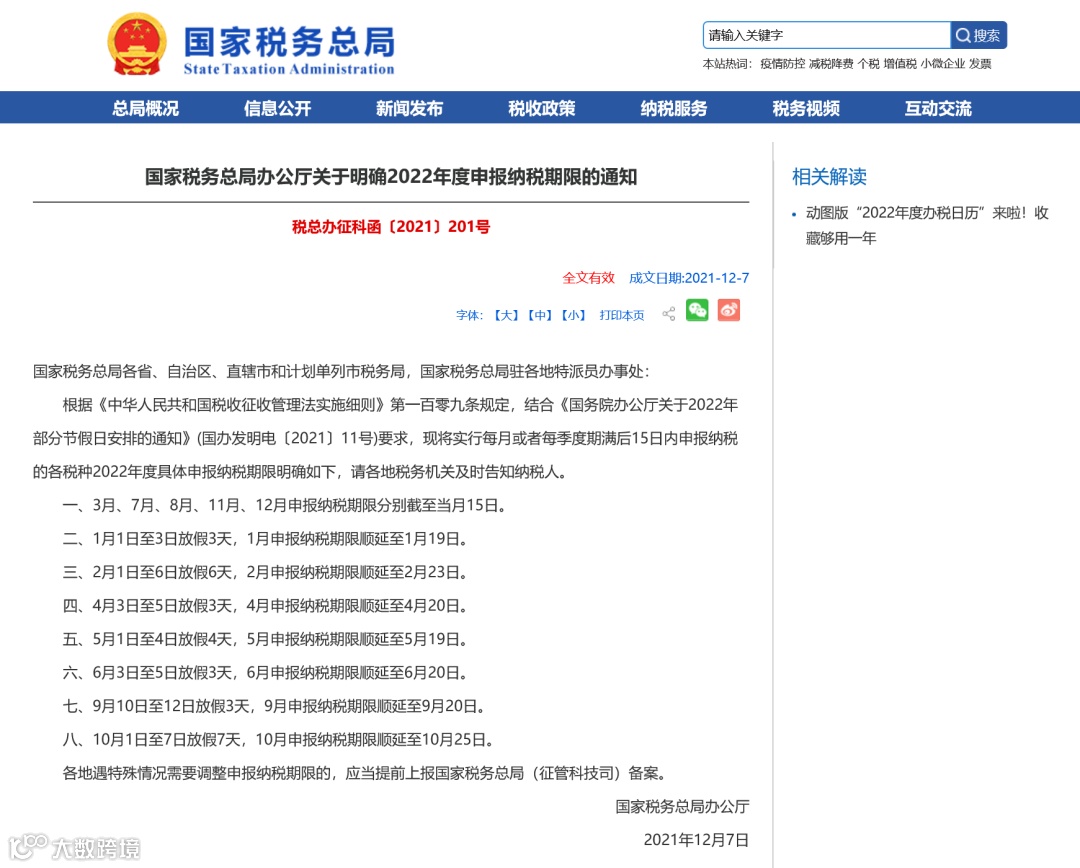Viewport: 1080px width, 868px height.
Task: Click hot keyword 发票
Action: [980, 64]
